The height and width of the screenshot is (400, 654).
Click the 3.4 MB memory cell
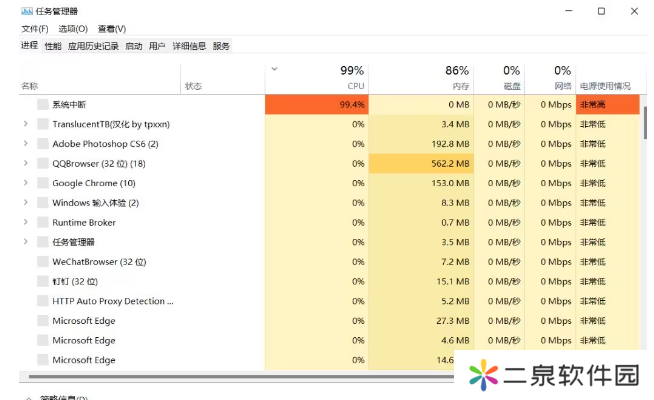coord(421,124)
